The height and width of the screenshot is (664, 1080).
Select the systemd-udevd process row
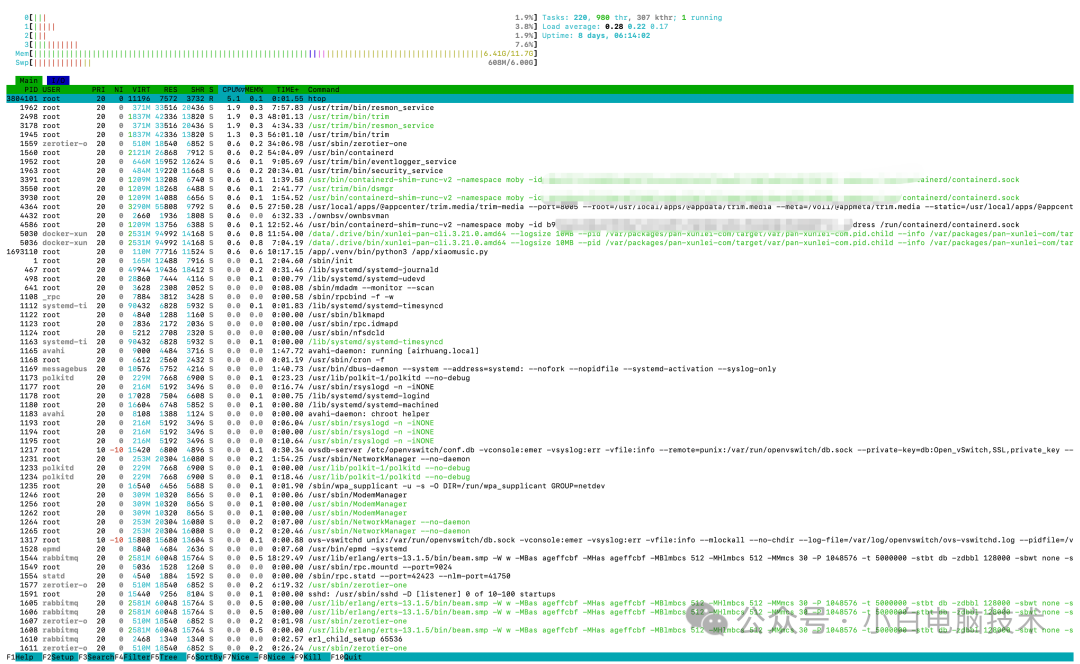pyautogui.click(x=540, y=279)
